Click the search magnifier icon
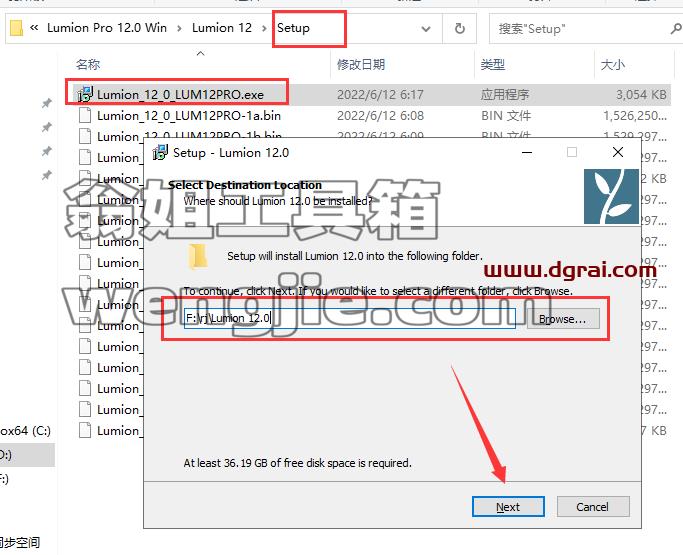This screenshot has width=683, height=555. (676, 29)
